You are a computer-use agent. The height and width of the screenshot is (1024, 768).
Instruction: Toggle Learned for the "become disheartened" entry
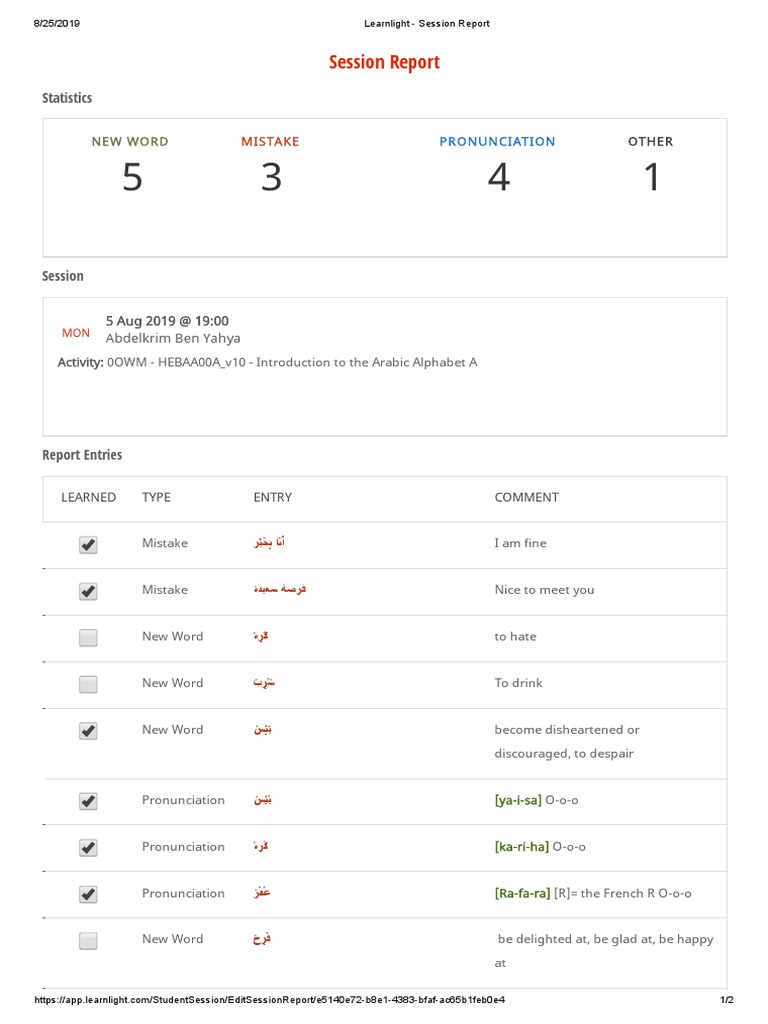(x=88, y=731)
